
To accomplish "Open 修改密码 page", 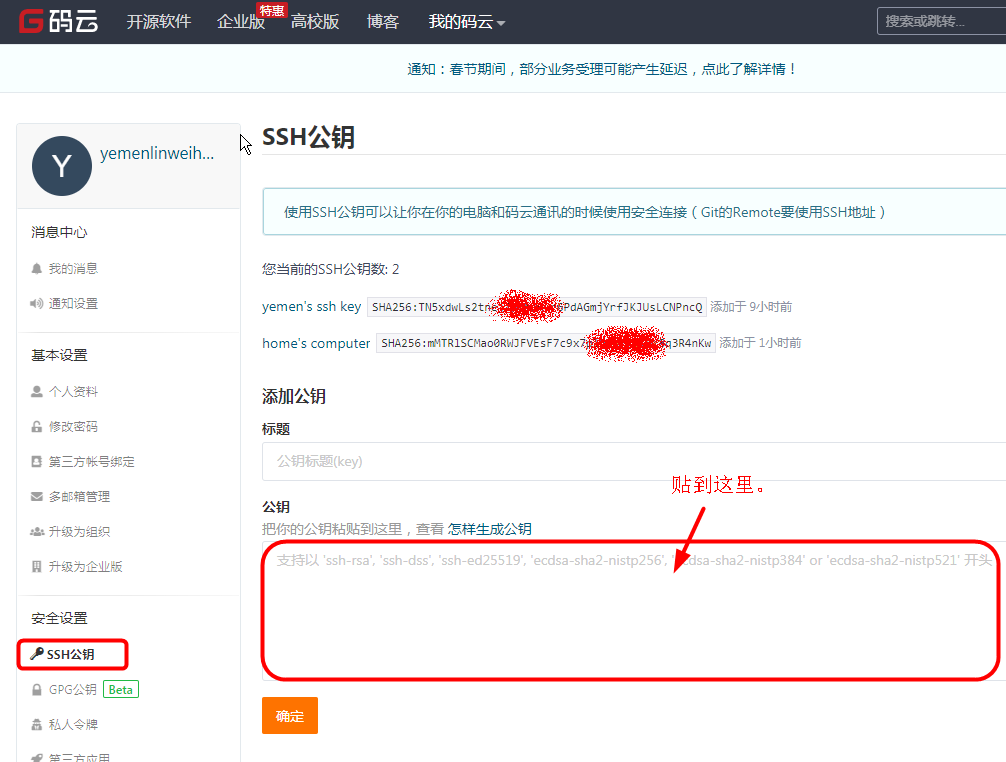I will [x=73, y=427].
